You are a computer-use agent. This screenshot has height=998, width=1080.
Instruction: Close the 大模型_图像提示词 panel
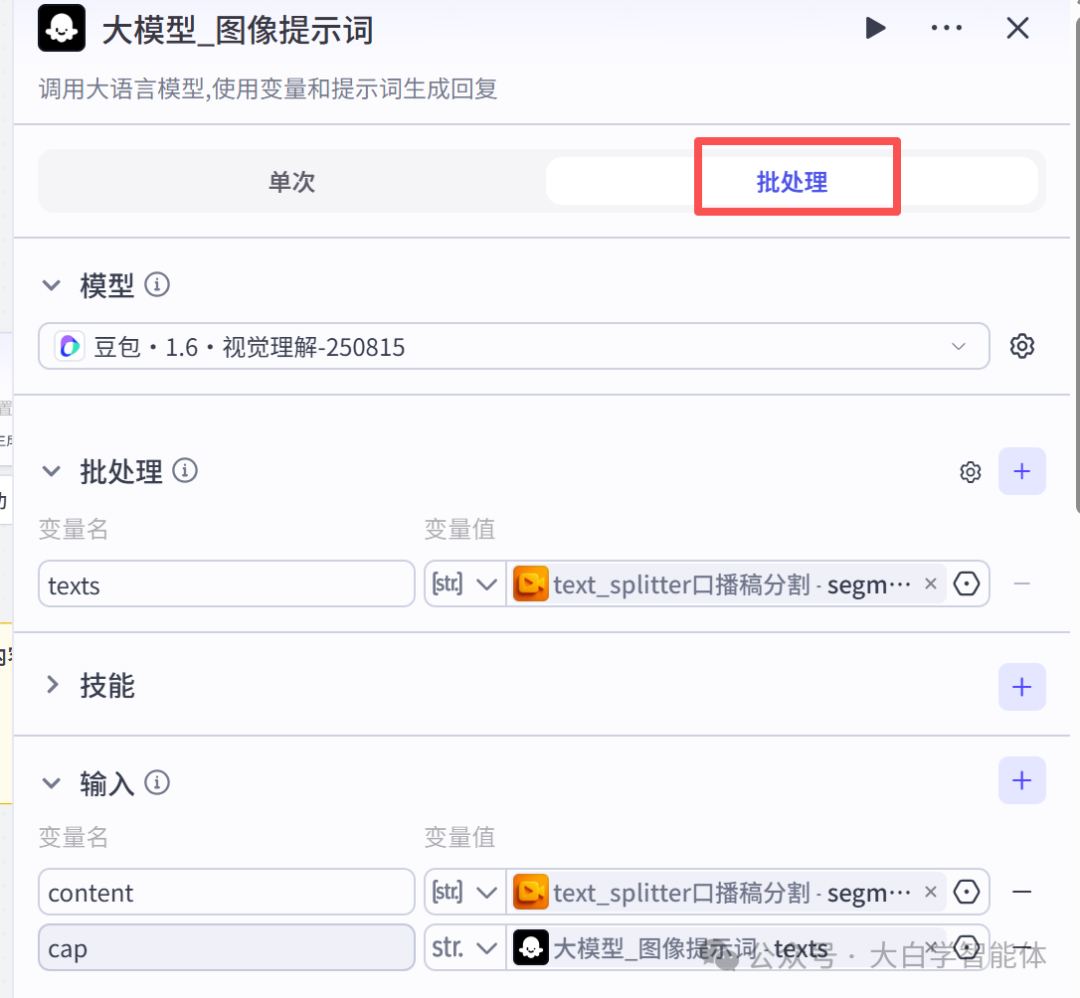click(1017, 28)
